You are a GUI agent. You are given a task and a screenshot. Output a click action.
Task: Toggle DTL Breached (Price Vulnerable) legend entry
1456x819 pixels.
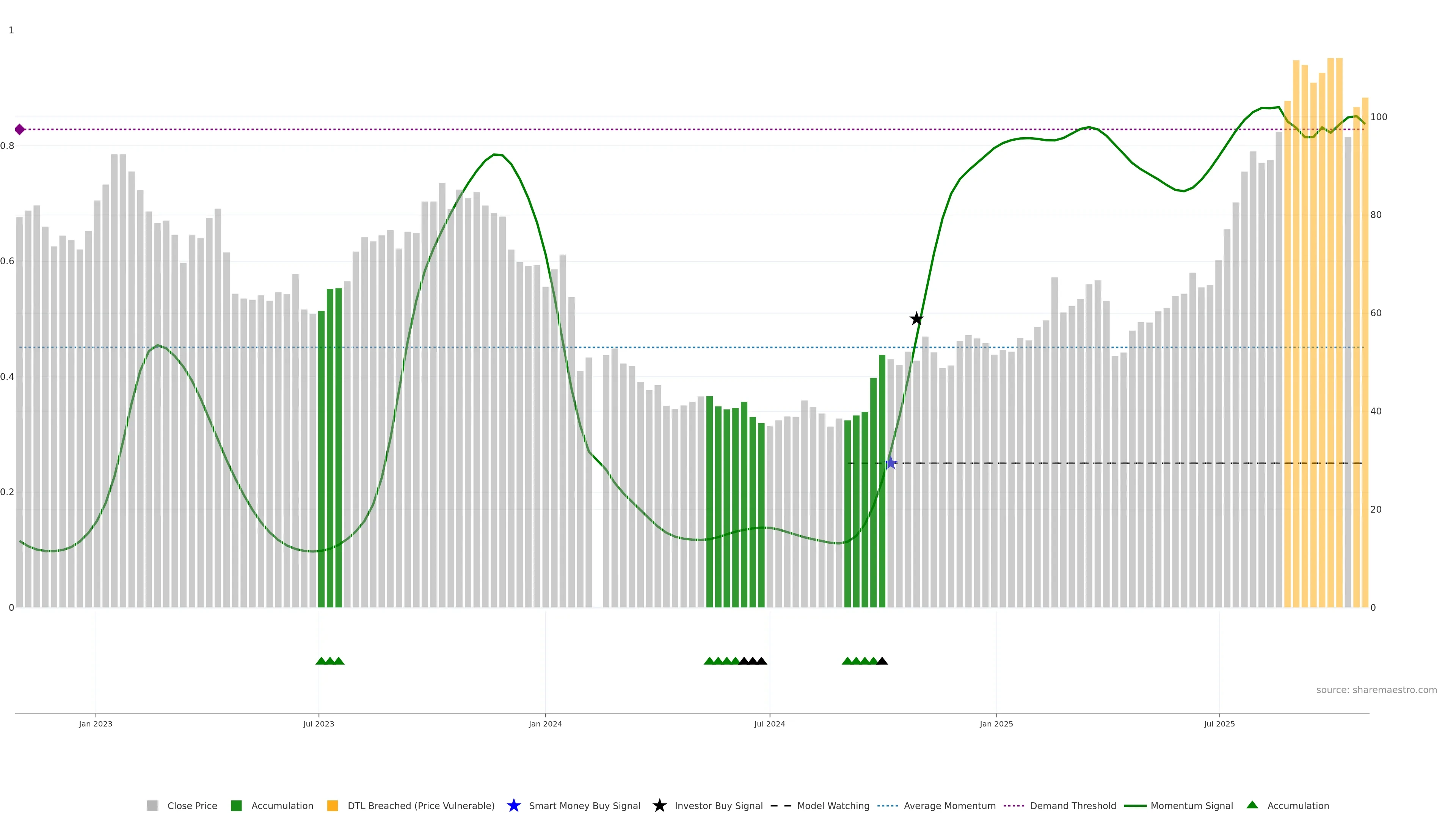coord(420,805)
